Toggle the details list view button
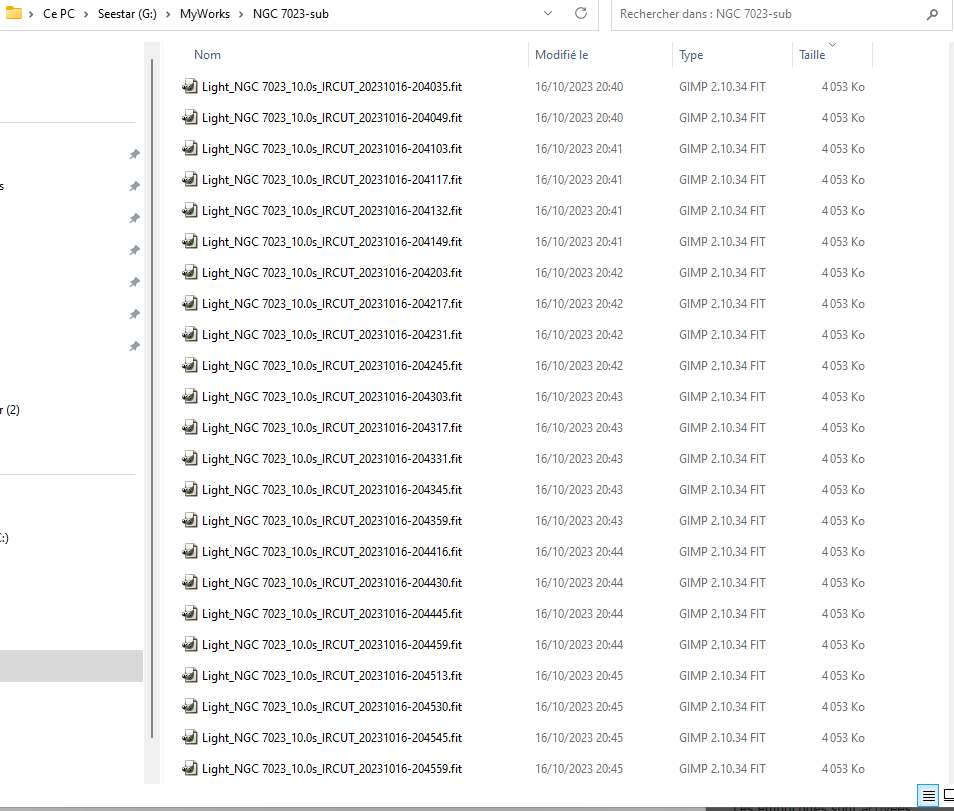The width and height of the screenshot is (954, 811). click(929, 796)
